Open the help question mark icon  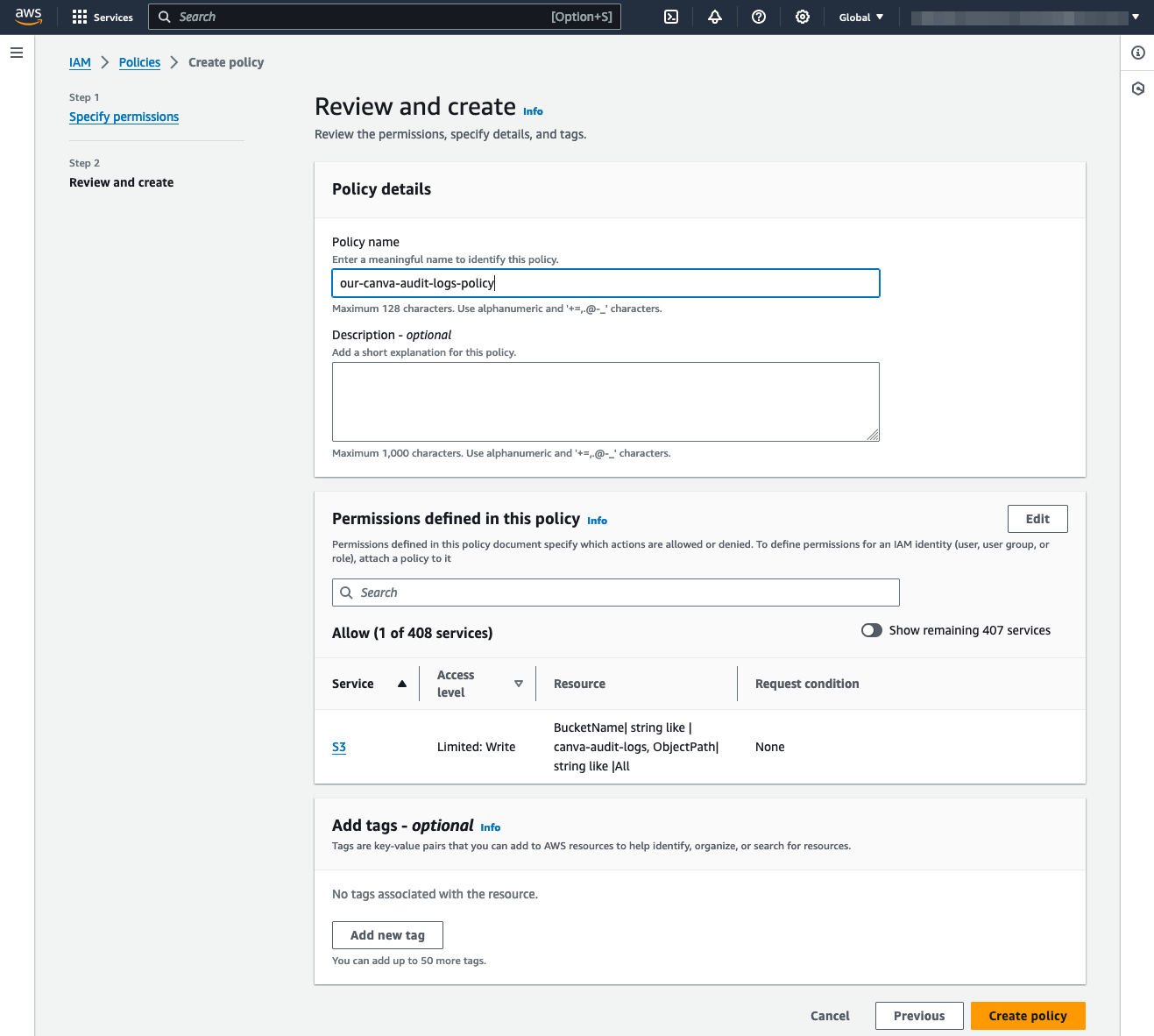click(759, 17)
